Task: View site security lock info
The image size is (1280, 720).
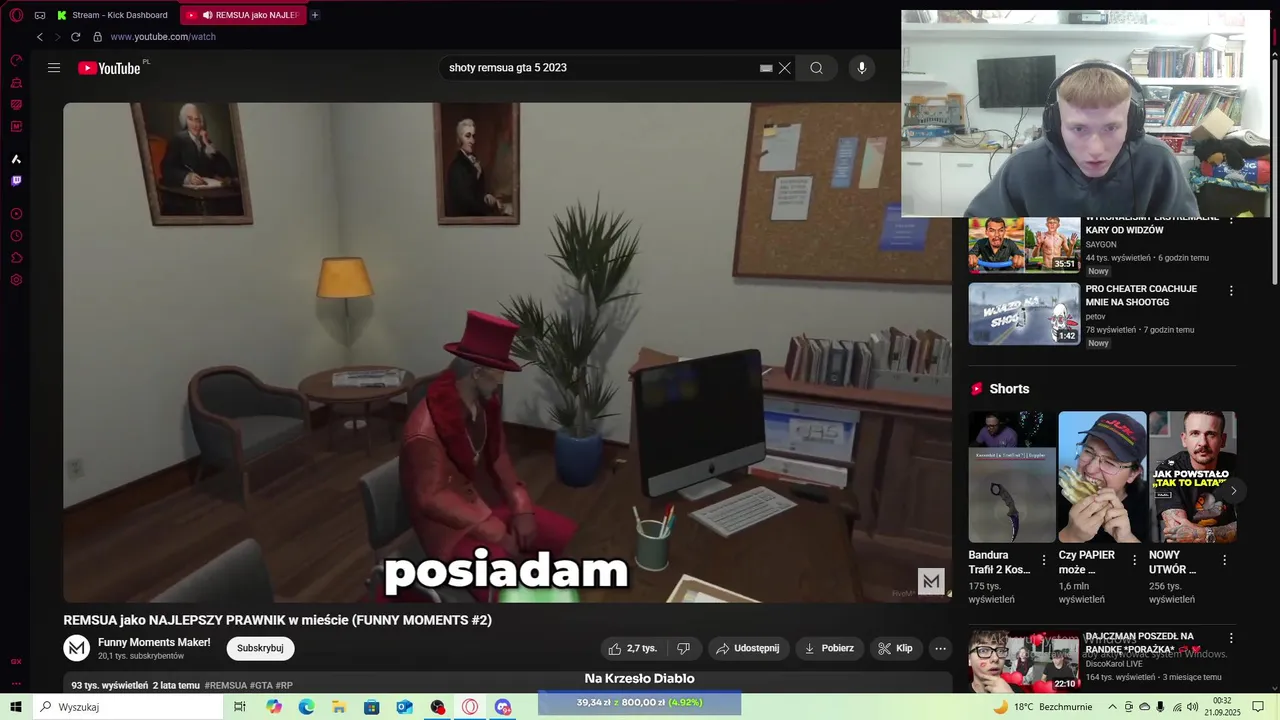Action: (x=97, y=37)
